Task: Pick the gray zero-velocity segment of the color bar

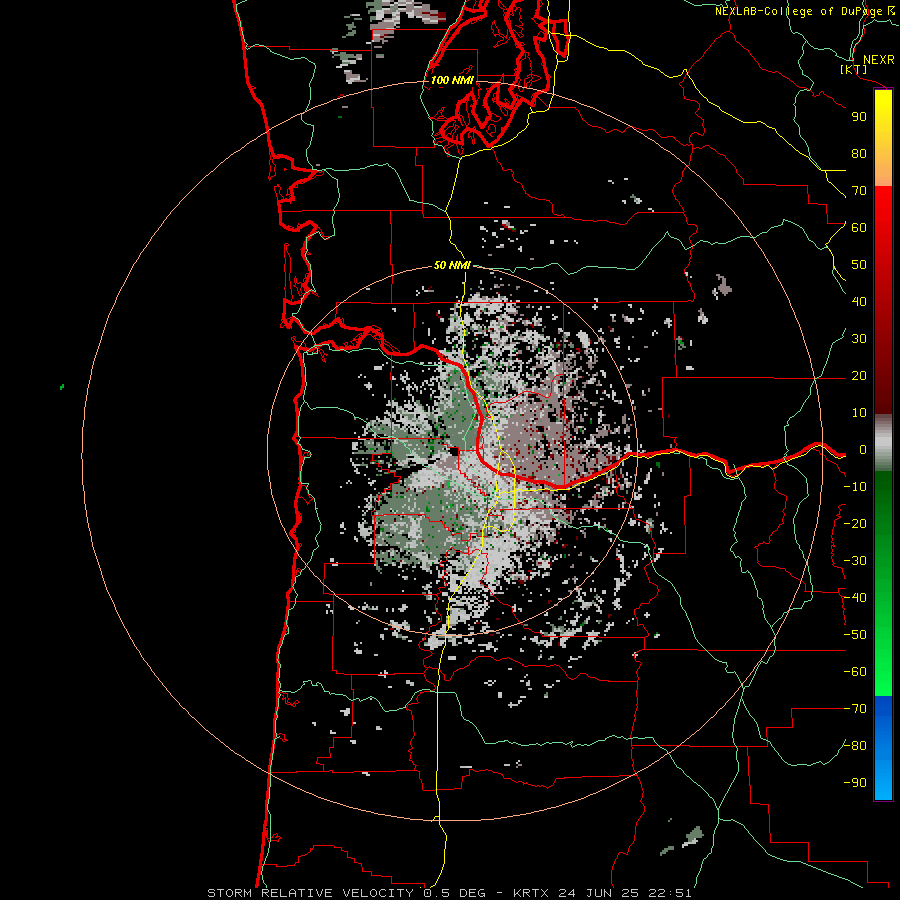Action: click(x=883, y=443)
